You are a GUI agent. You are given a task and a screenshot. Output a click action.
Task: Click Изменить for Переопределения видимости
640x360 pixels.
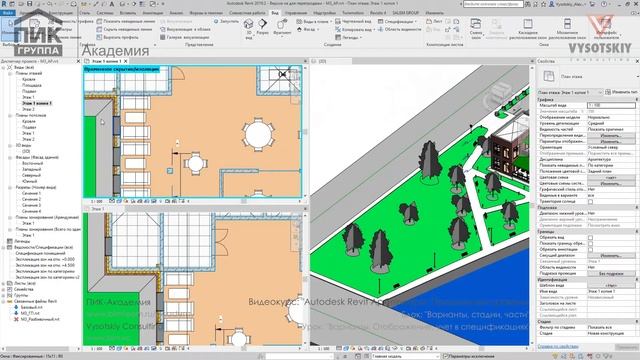pyautogui.click(x=611, y=136)
